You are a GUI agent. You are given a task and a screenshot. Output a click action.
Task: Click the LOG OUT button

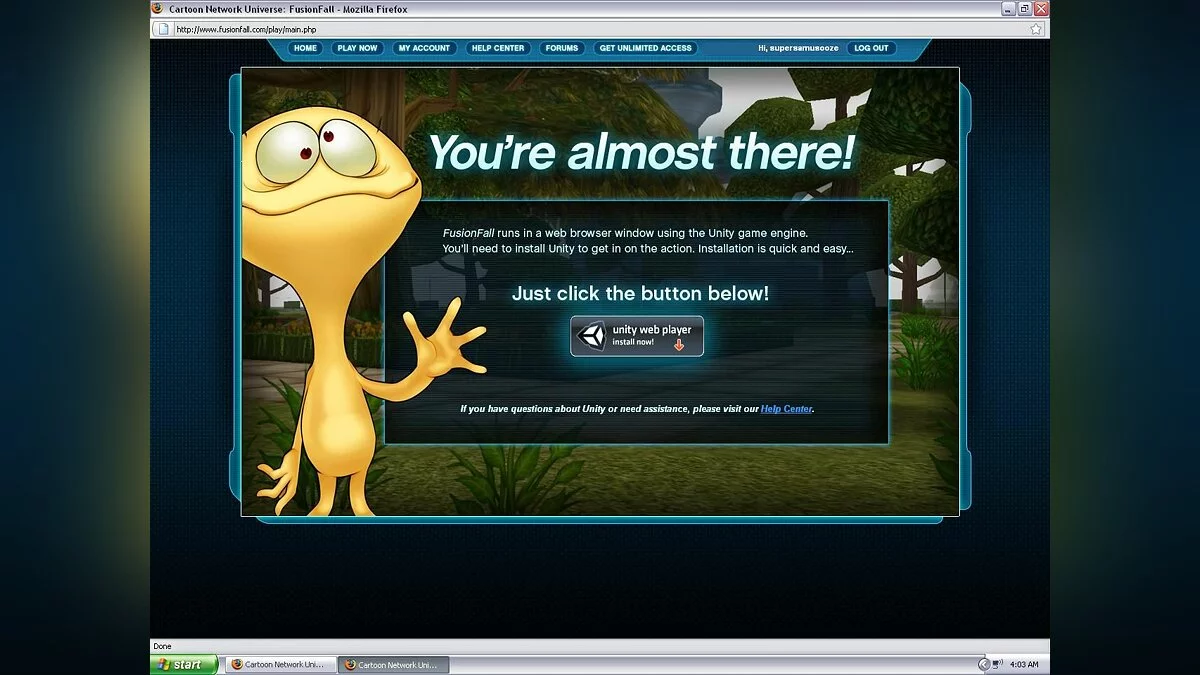click(871, 48)
